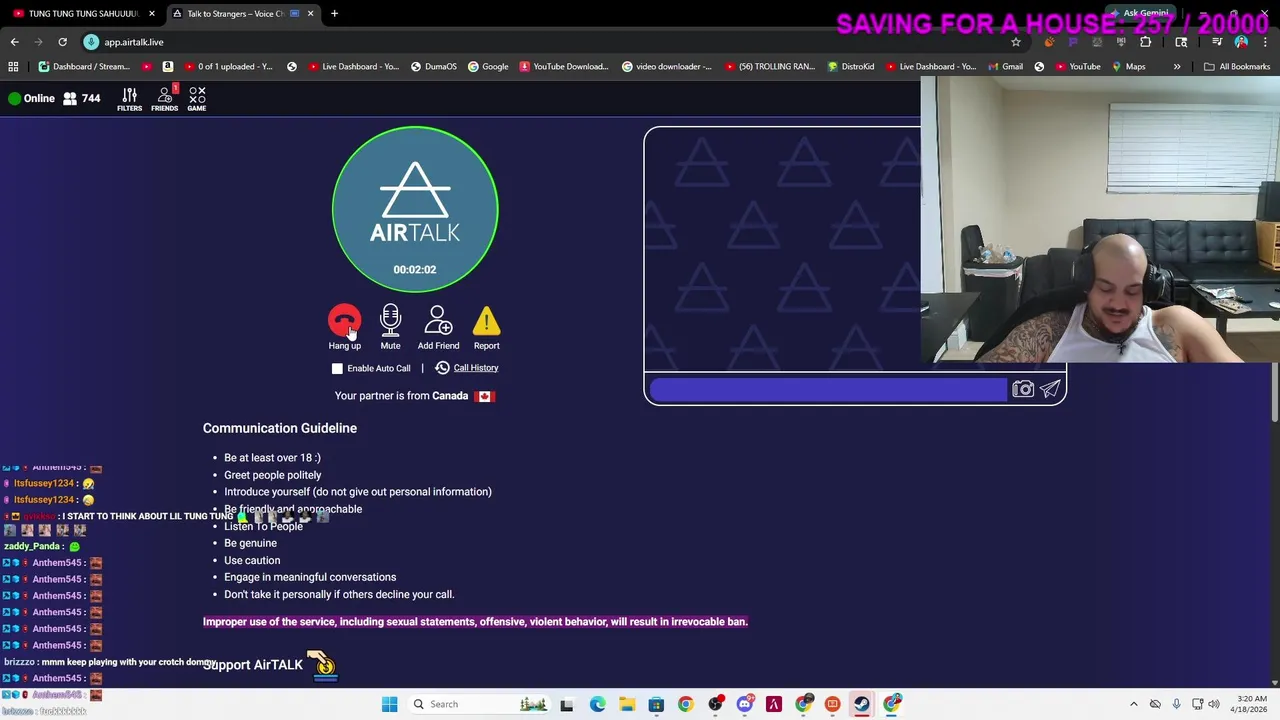Viewport: 1280px width, 720px height.
Task: Open the Dashboard / Stream bookmark
Action: click(x=84, y=67)
